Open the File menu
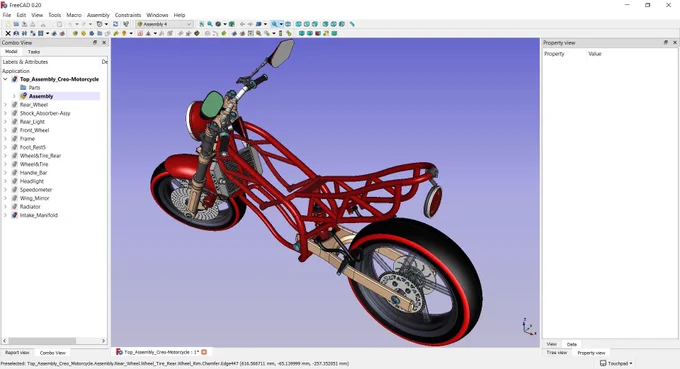The width and height of the screenshot is (680, 369). coord(7,15)
